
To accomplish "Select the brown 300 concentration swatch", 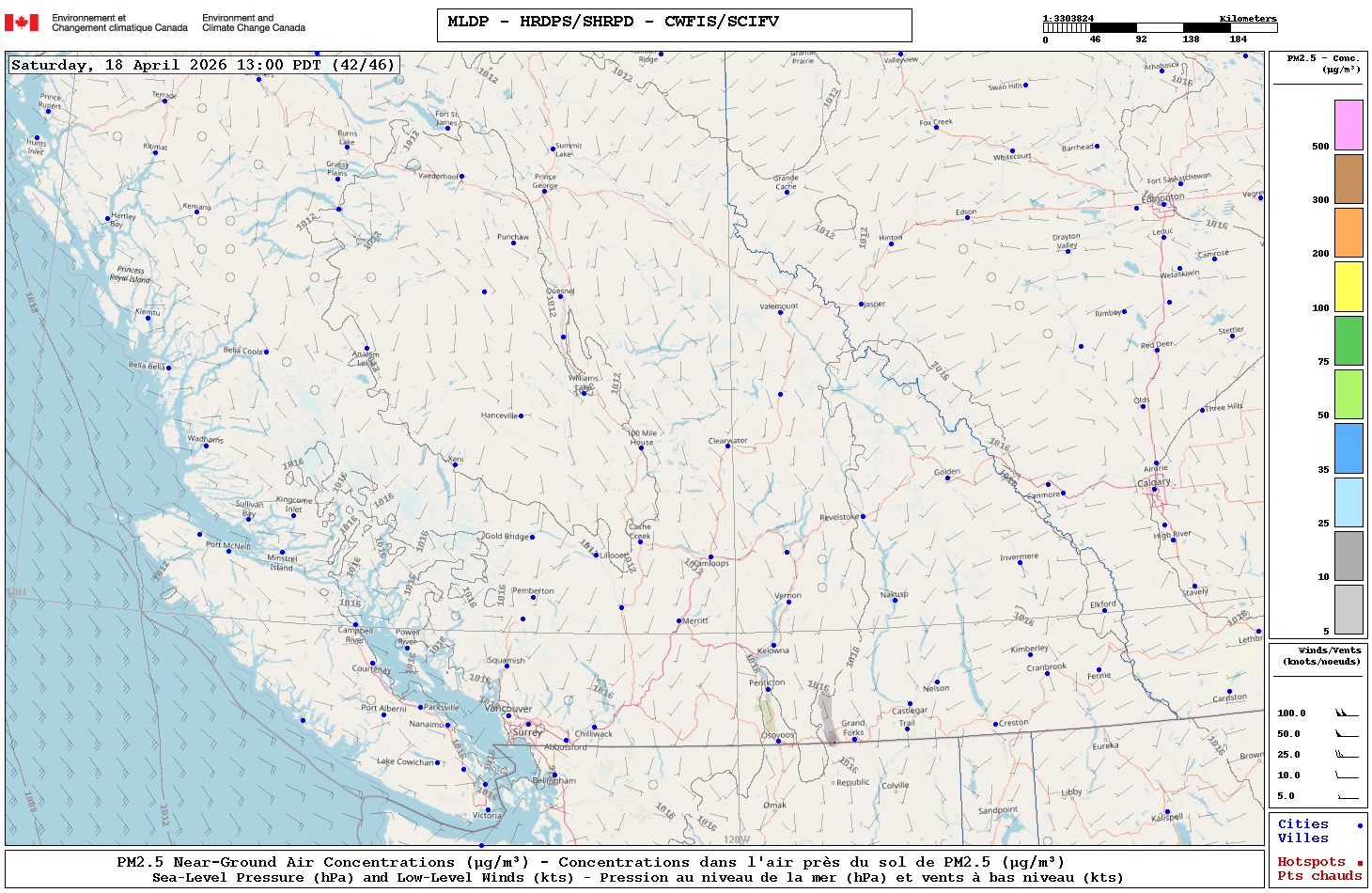I will pyautogui.click(x=1349, y=179).
